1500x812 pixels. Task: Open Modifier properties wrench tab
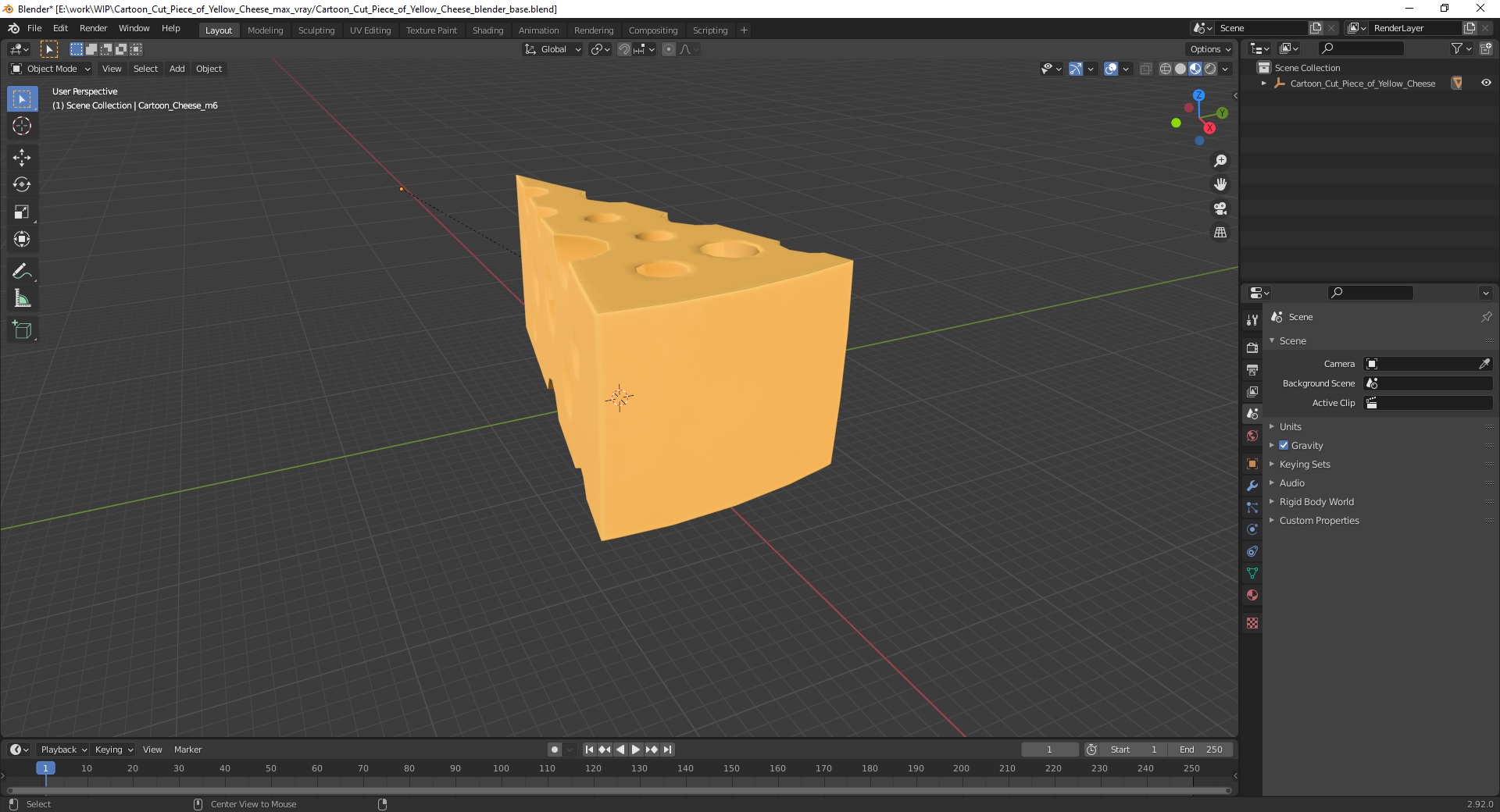coord(1252,486)
